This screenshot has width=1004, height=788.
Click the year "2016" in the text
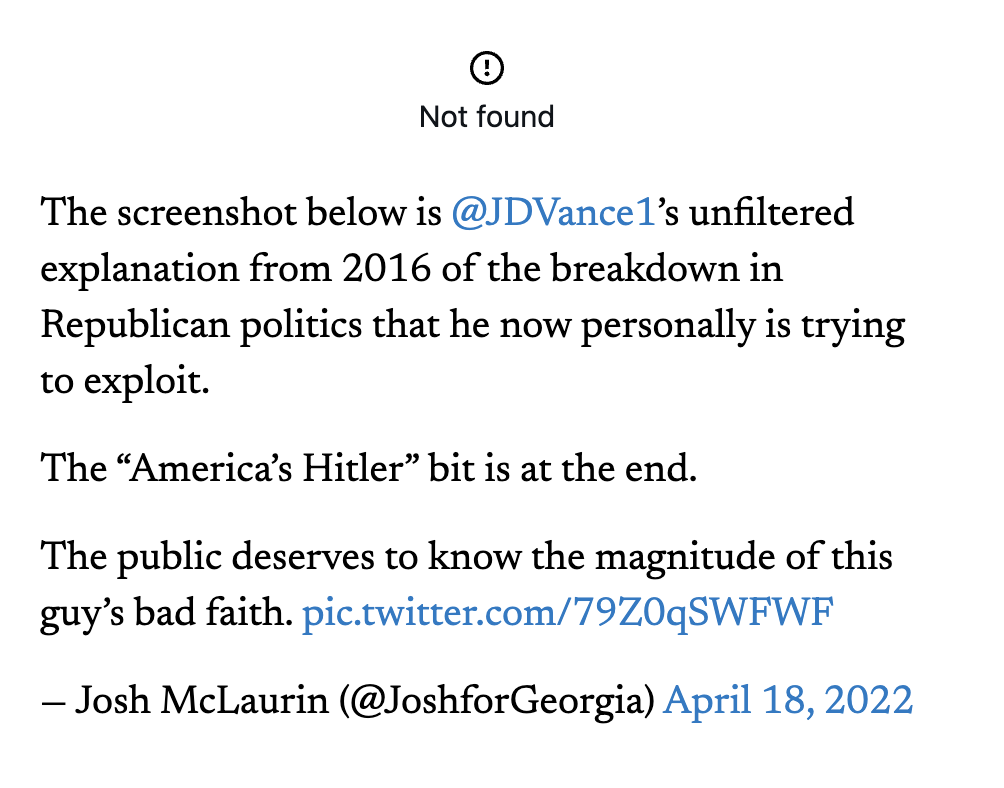tap(386, 268)
